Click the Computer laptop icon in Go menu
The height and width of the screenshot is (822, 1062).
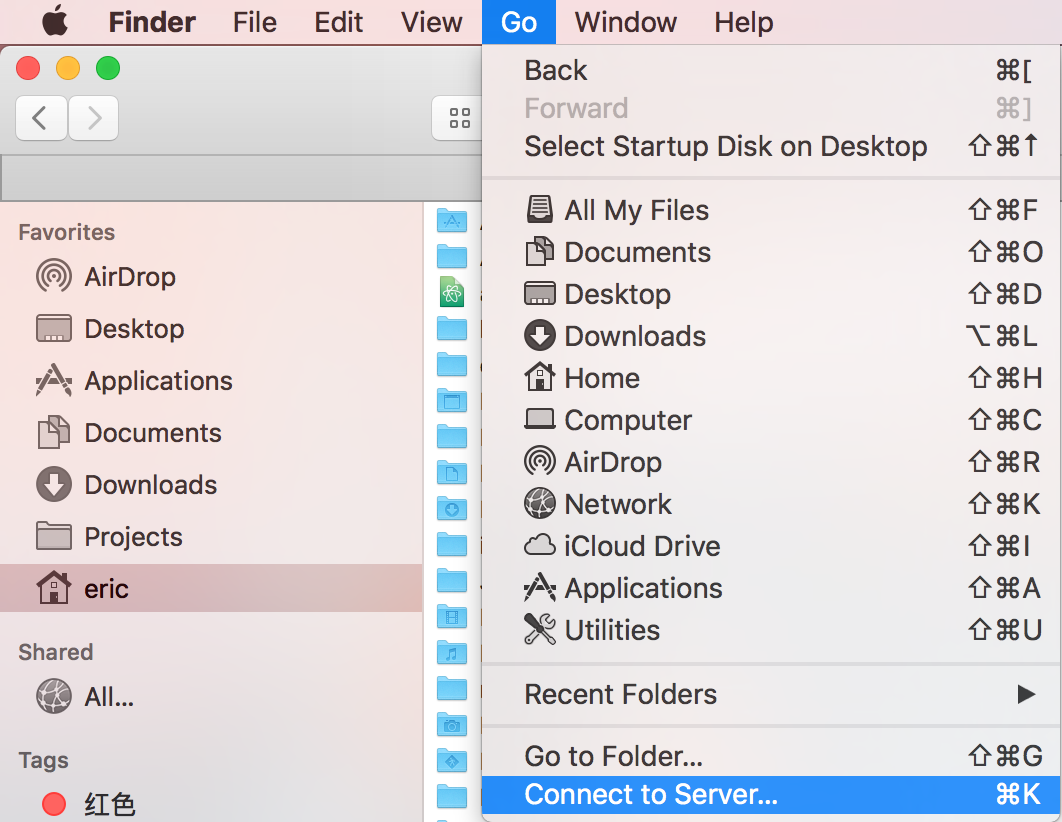540,420
